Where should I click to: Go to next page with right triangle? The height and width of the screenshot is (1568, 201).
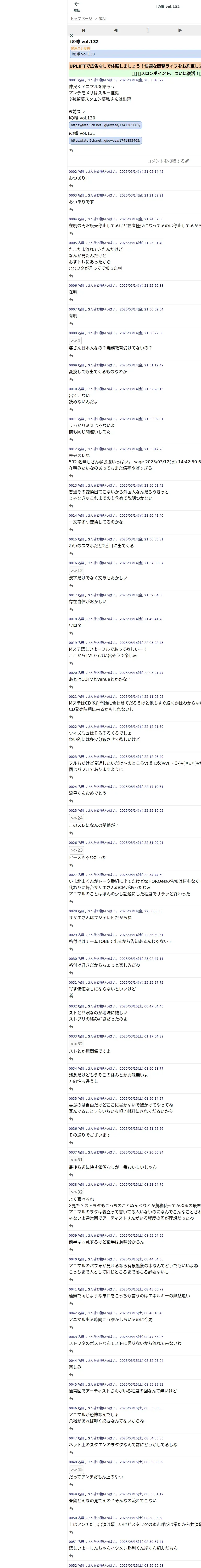pyautogui.click(x=180, y=30)
